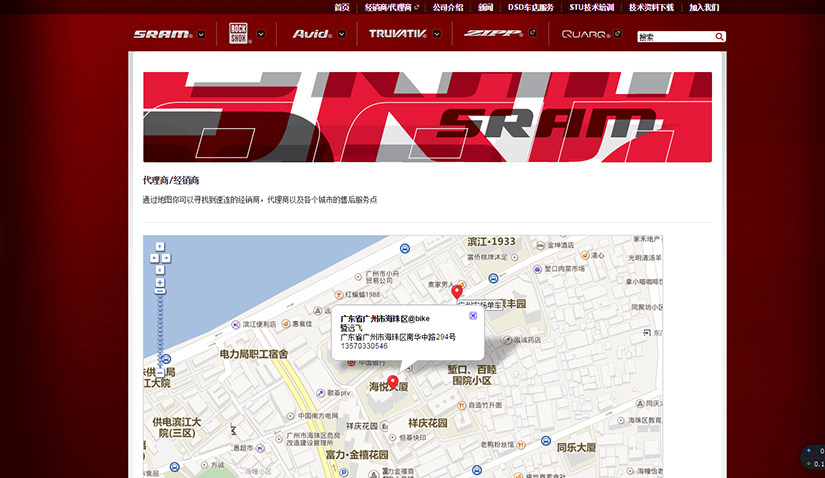The width and height of the screenshot is (825, 478).
Task: Click bus stop icon beside zoom slider
Action: [x=166, y=359]
